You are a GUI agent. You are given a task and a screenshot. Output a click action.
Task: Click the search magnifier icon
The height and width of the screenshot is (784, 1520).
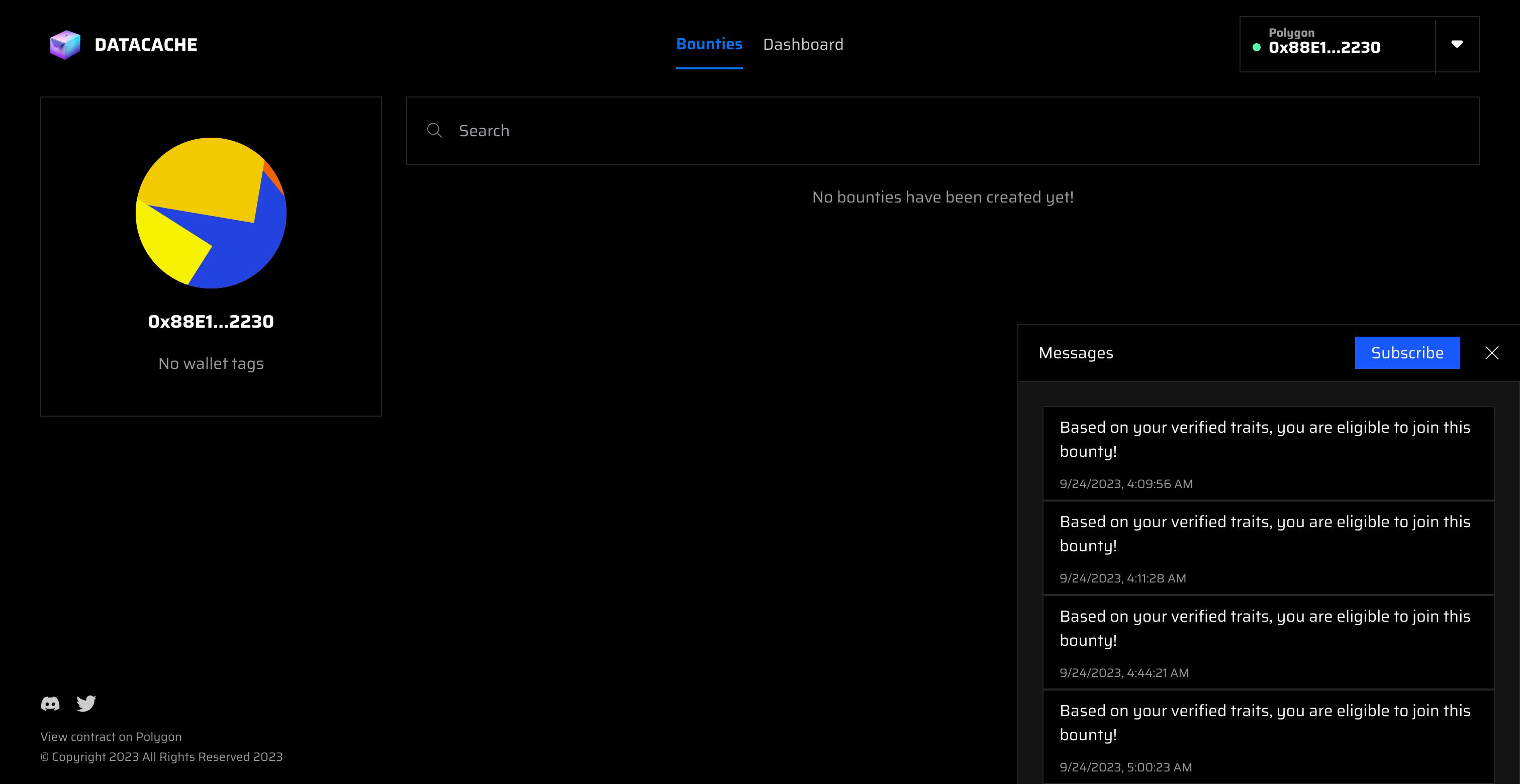435,130
